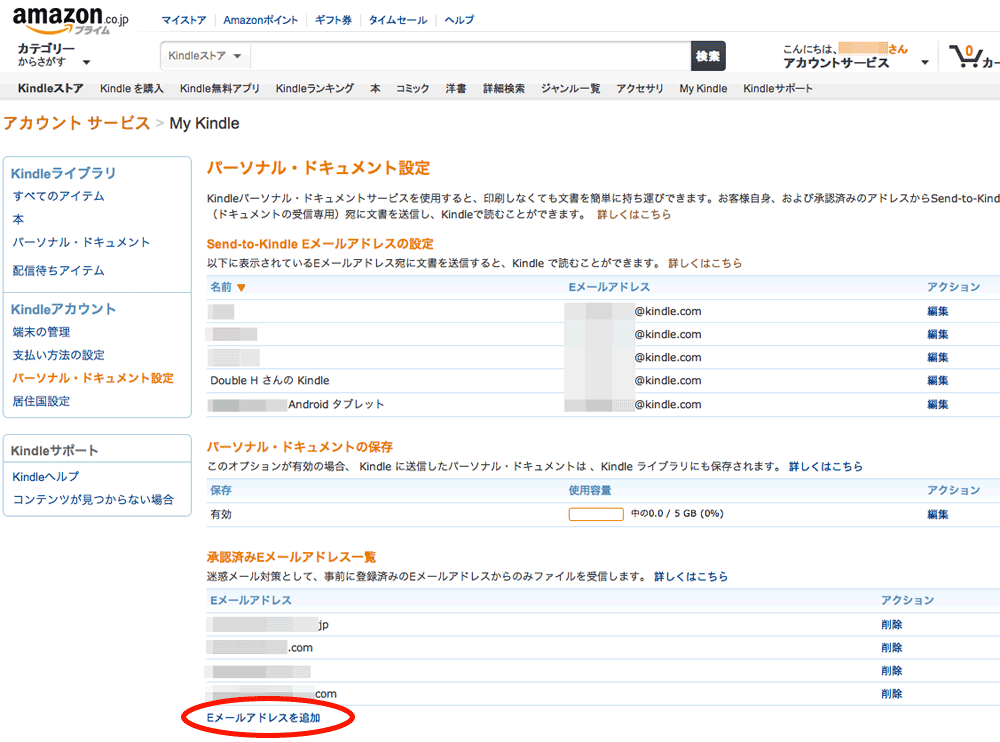The height and width of the screenshot is (742, 1000).
Task: Click 詳しくはこちら in approved email section
Action: tap(691, 576)
